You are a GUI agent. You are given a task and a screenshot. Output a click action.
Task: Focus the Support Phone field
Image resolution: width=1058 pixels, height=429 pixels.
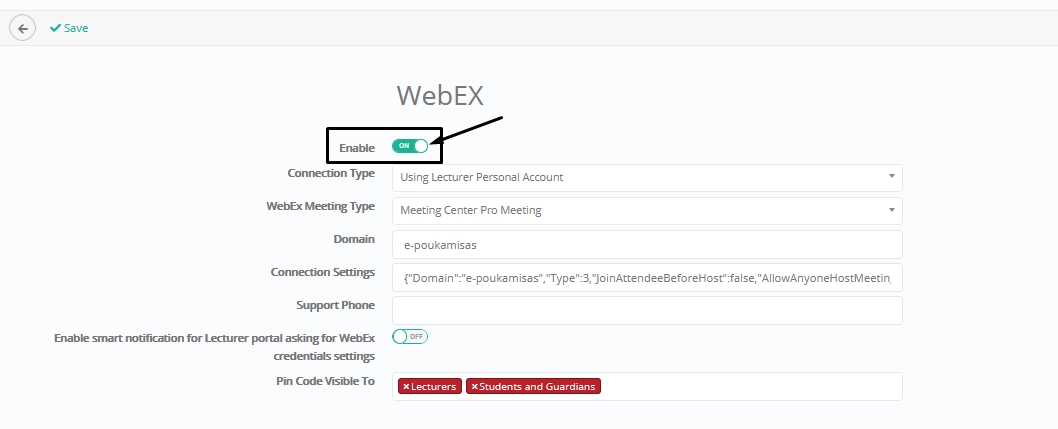(647, 310)
